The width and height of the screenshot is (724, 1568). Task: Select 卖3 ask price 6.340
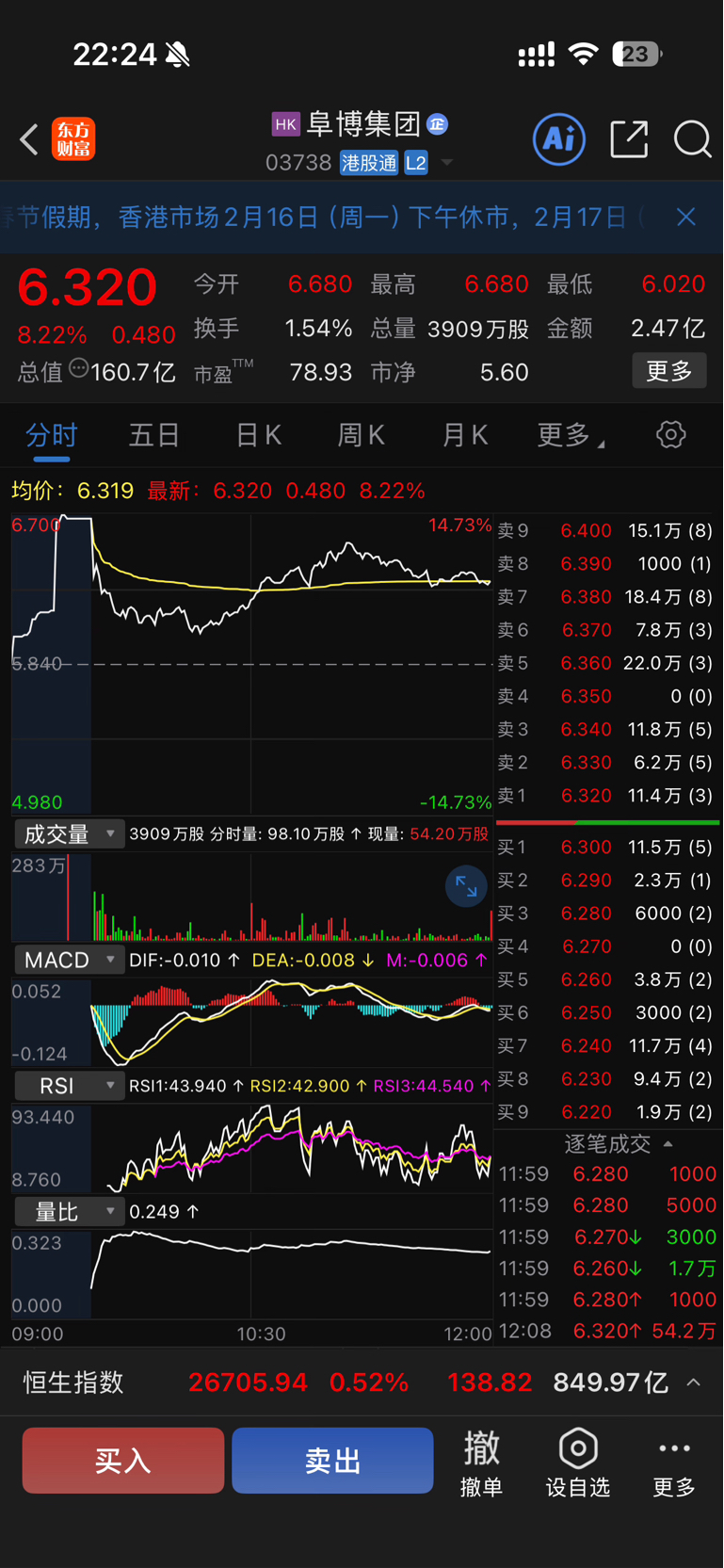tap(607, 730)
